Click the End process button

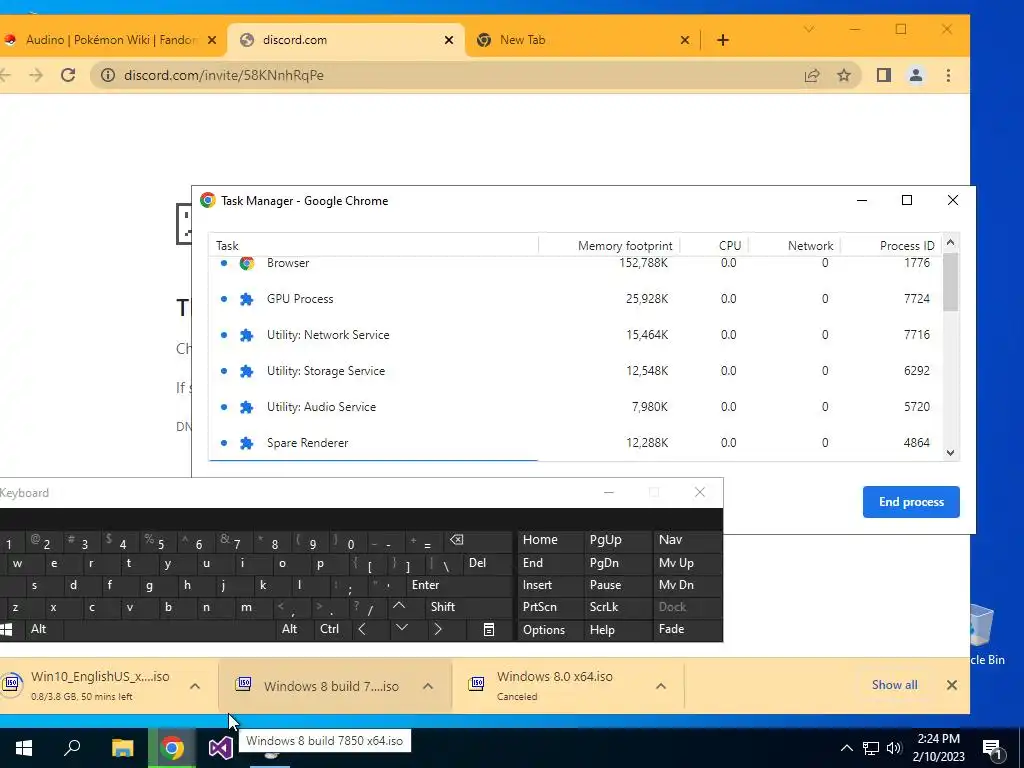pos(911,502)
